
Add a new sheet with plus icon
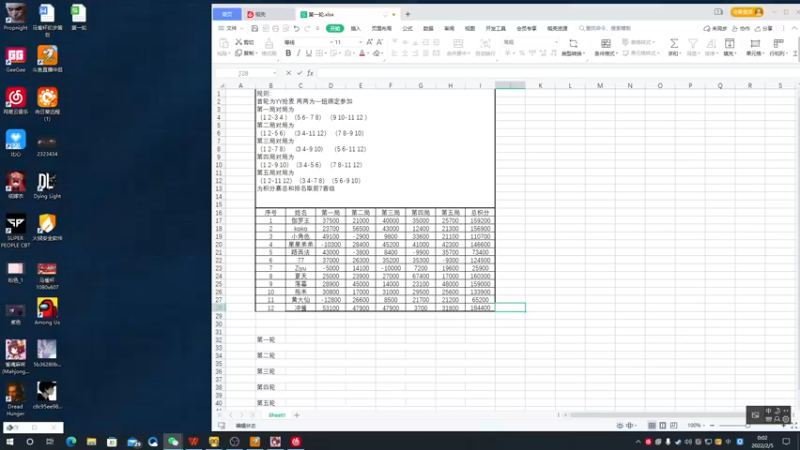[x=297, y=415]
